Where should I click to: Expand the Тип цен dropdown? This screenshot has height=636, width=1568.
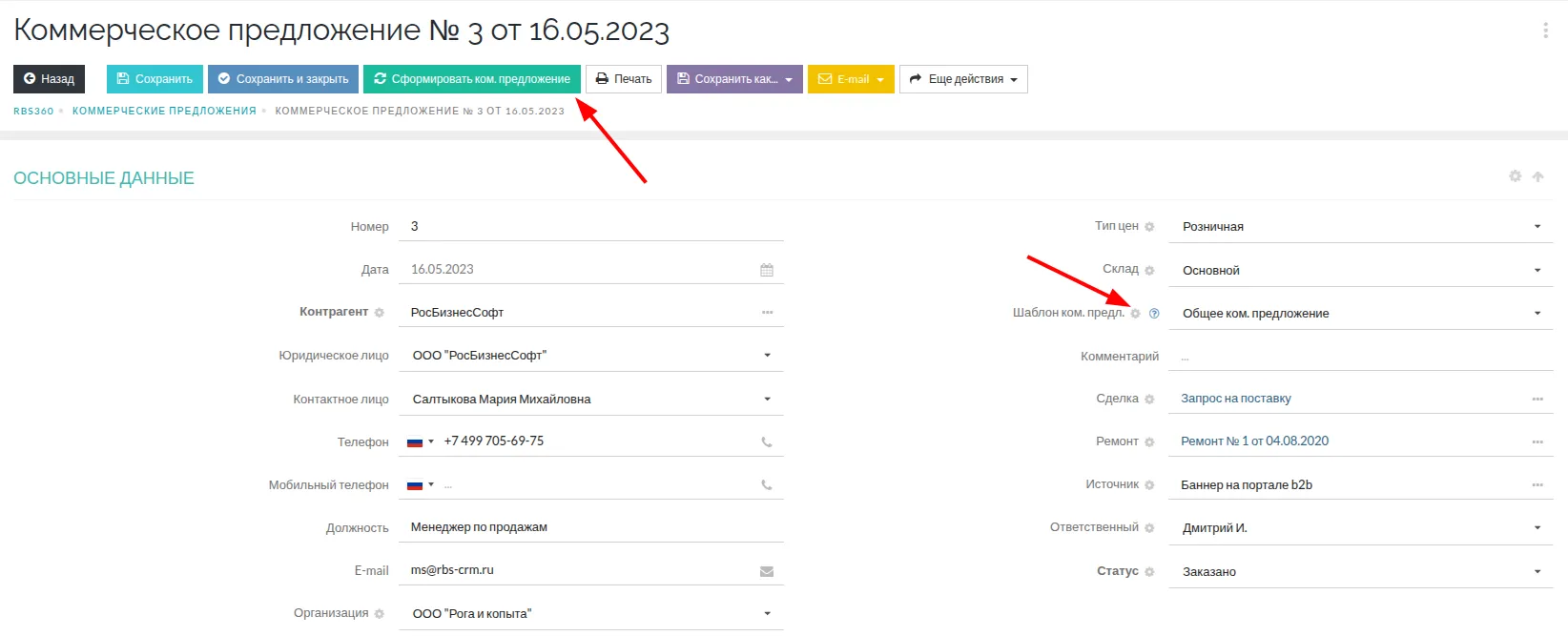(x=1537, y=227)
